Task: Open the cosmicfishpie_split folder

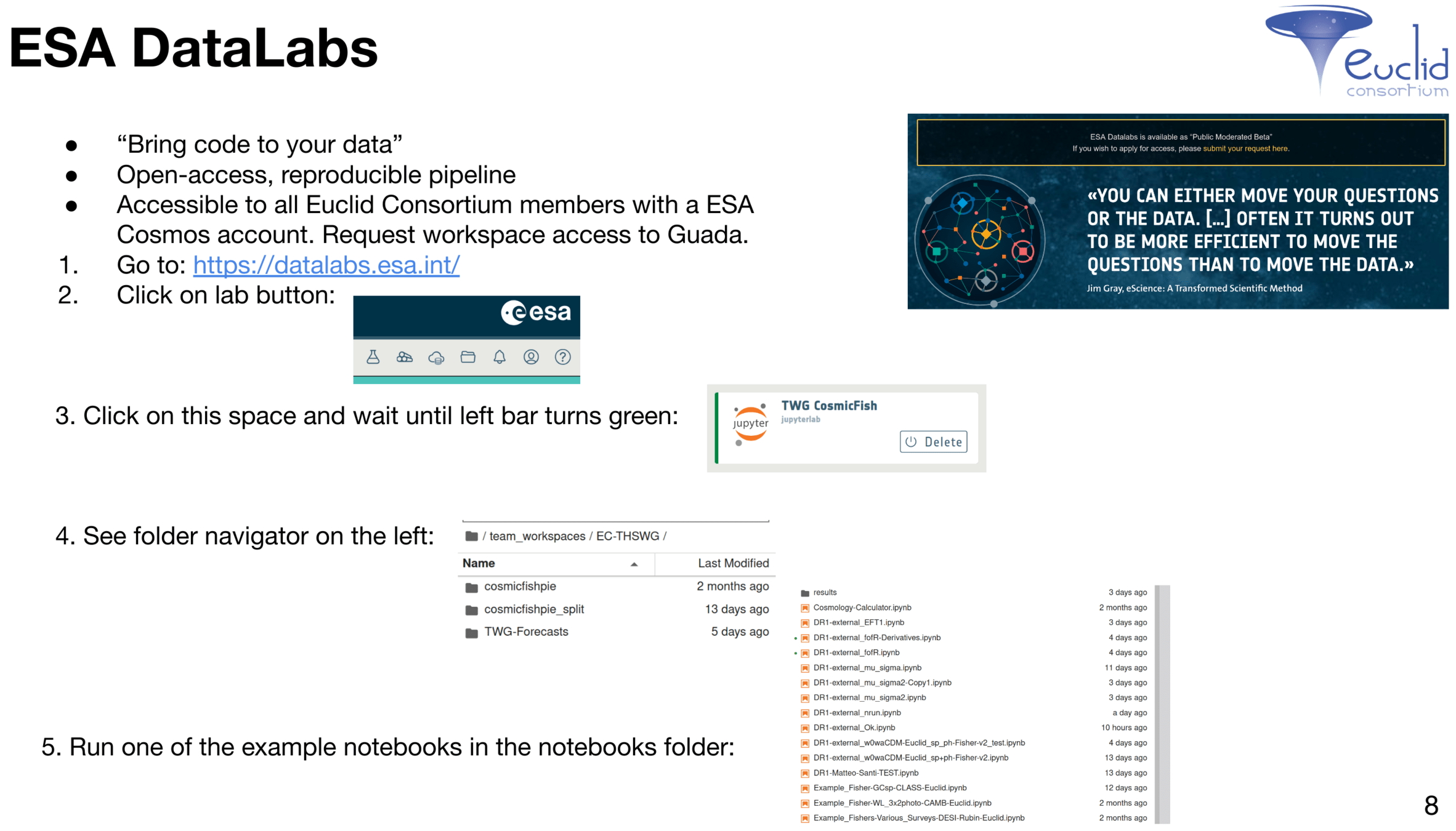Action: [533, 609]
